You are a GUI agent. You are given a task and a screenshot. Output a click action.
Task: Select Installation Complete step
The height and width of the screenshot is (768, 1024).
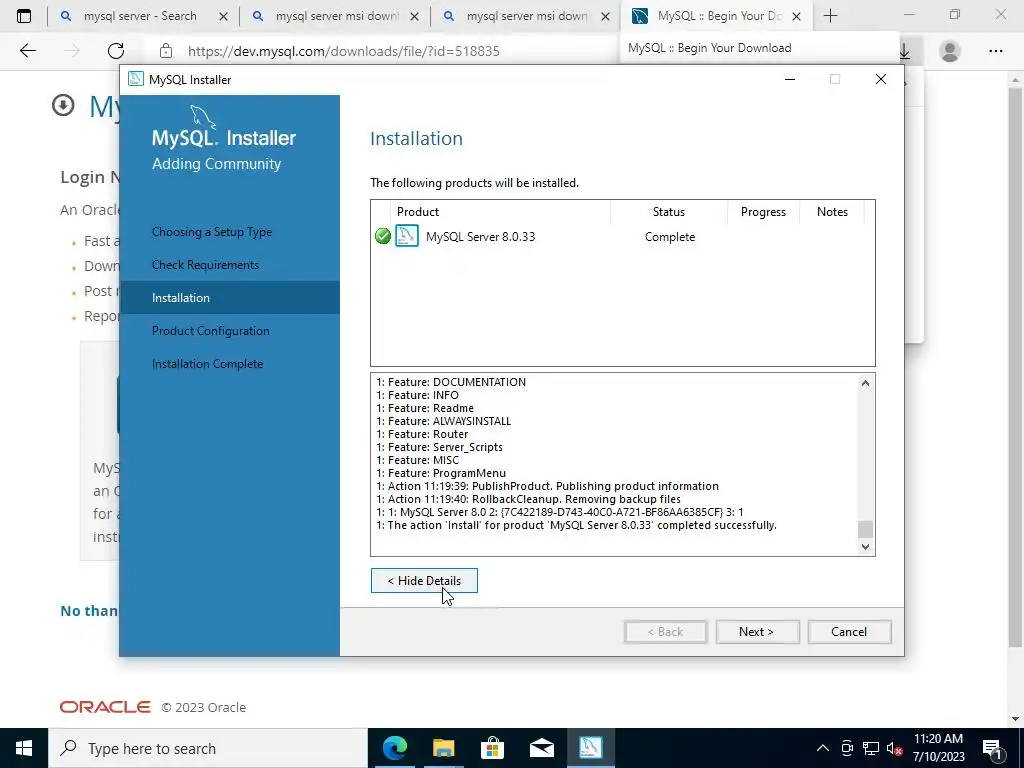tap(207, 364)
